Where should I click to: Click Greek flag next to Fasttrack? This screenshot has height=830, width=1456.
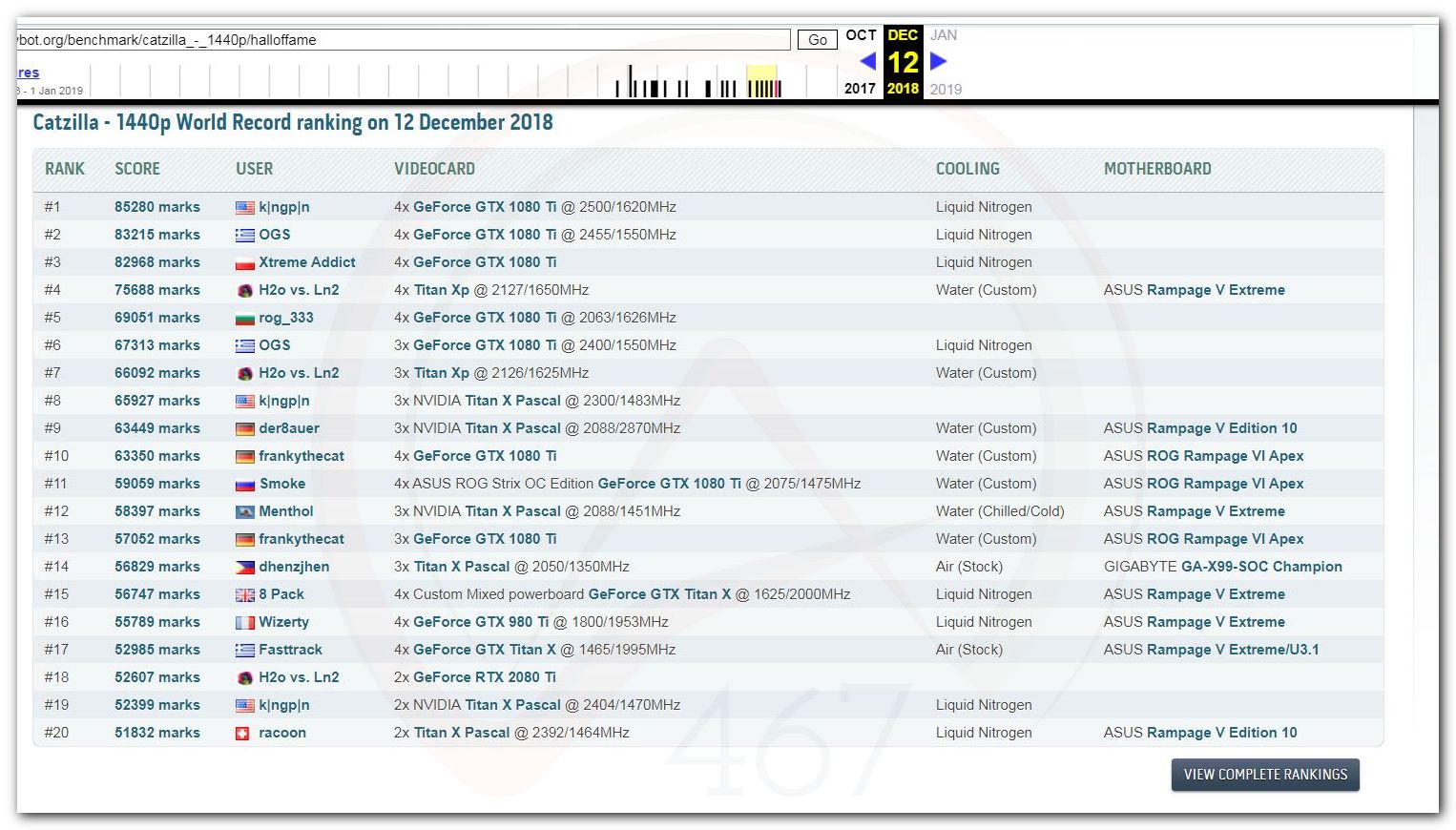245,651
